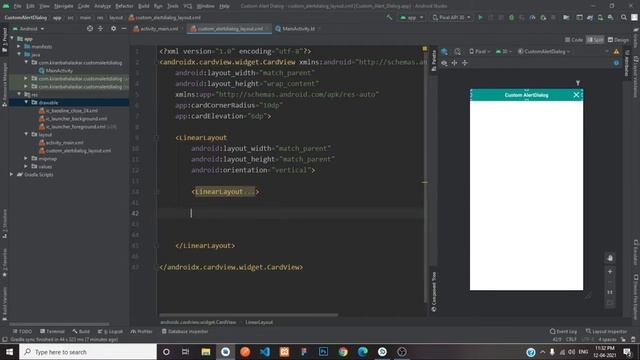This screenshot has width=640, height=360.
Task: Open the Palette side tab
Action: click(434, 60)
